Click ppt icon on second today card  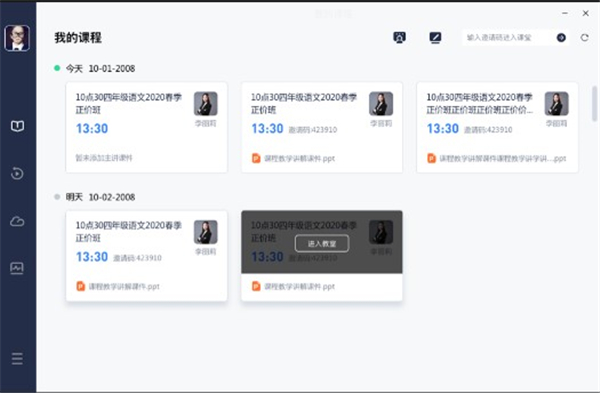click(x=256, y=158)
